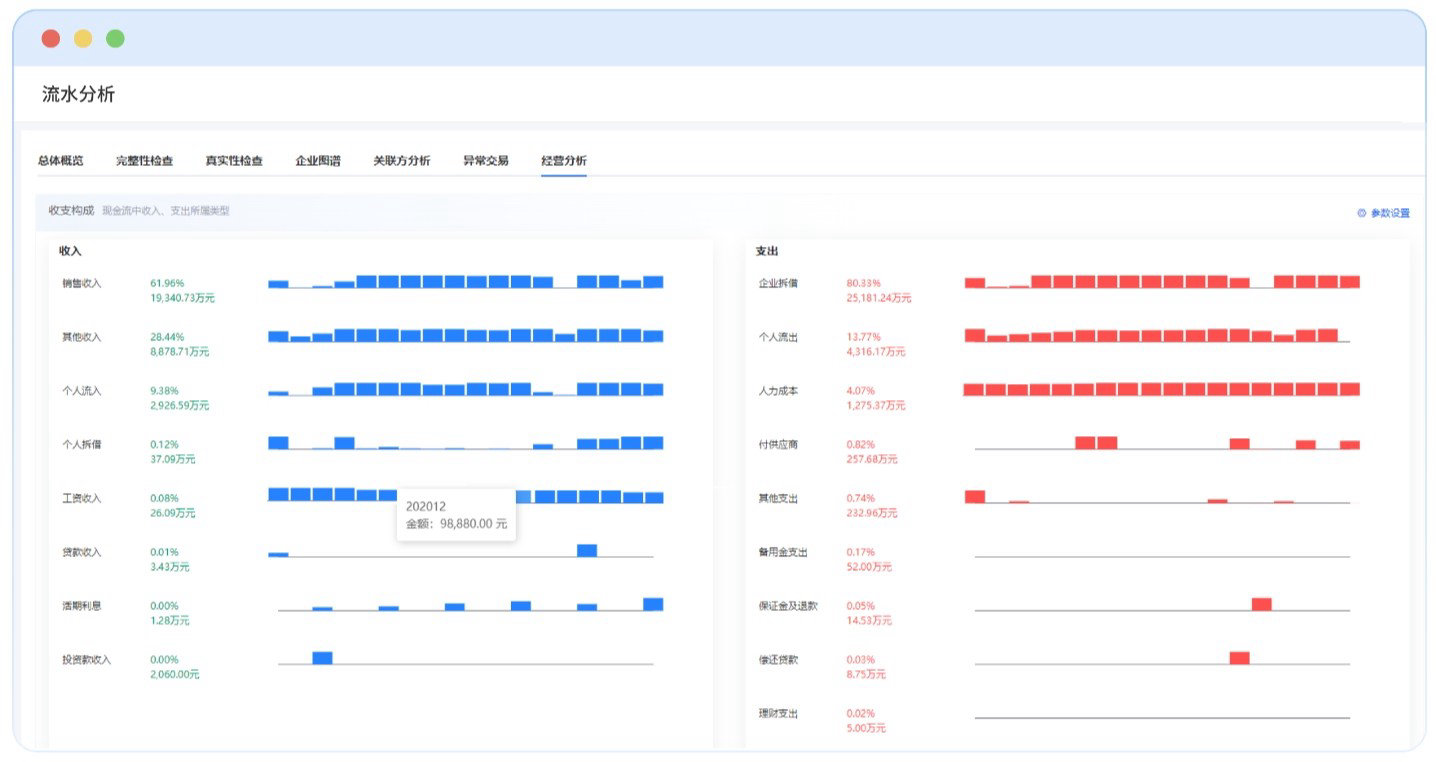Image resolution: width=1436 pixels, height=762 pixels.
Task: Click the 19,340.73万元 amount
Action: click(x=183, y=298)
